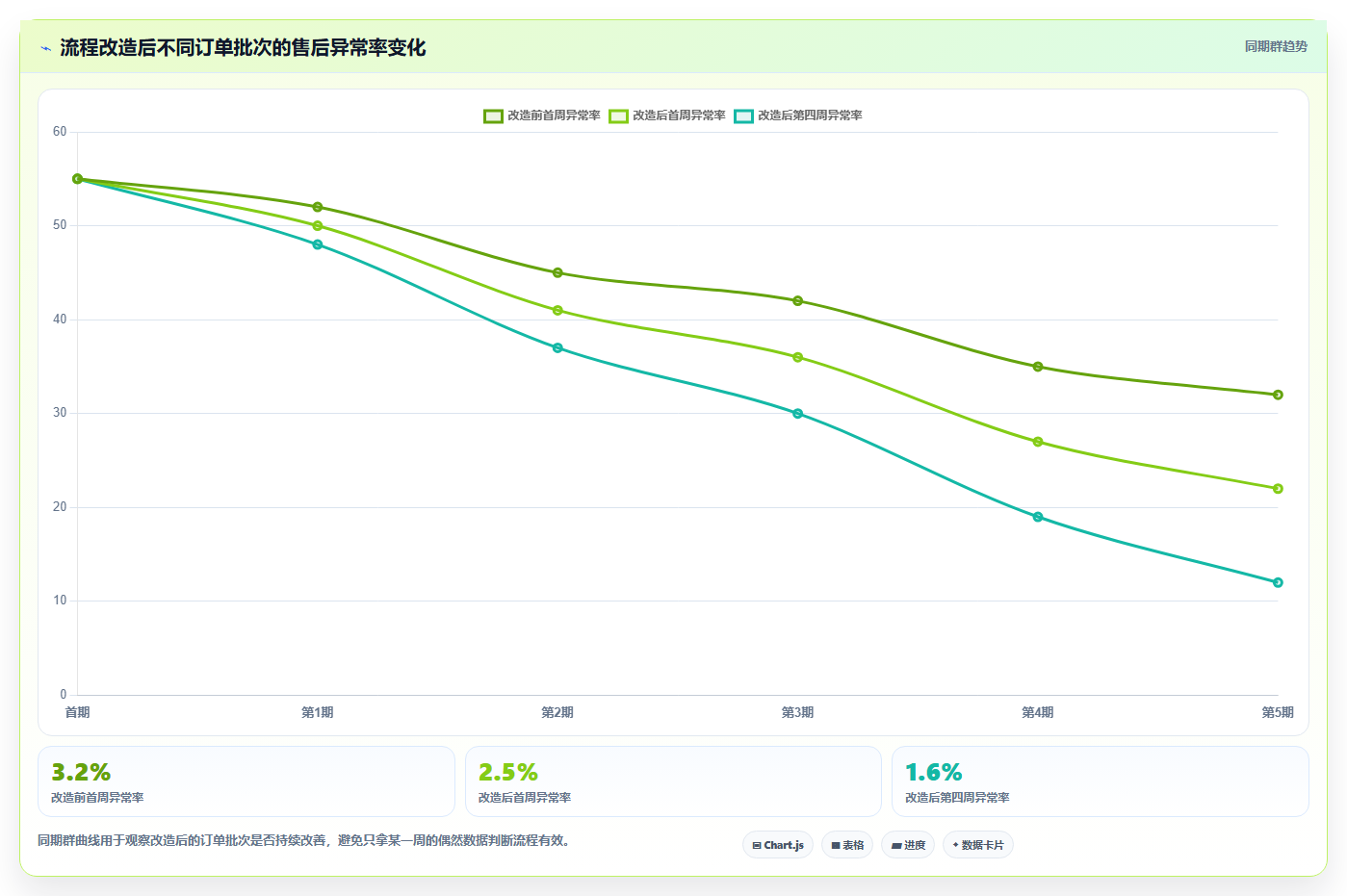Viewport: 1347px width, 896px height.
Task: Click the teal data point at 第5期
Action: click(x=1278, y=582)
